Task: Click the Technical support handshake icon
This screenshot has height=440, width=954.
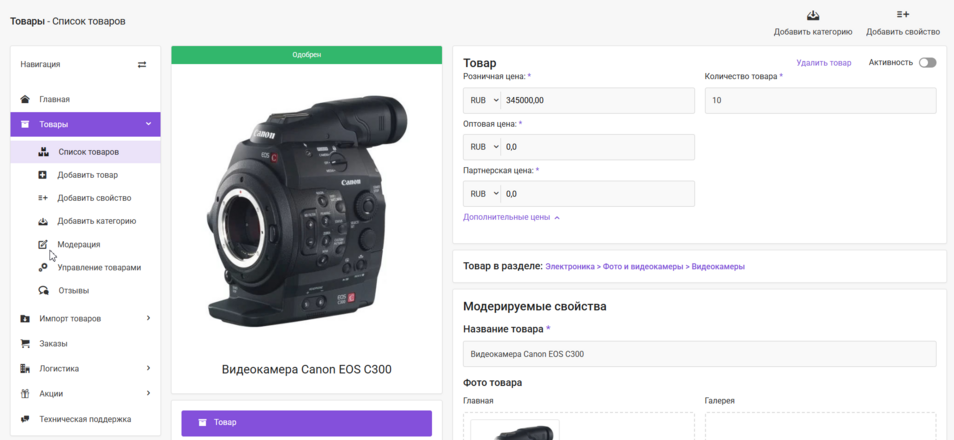Action: pyautogui.click(x=26, y=419)
